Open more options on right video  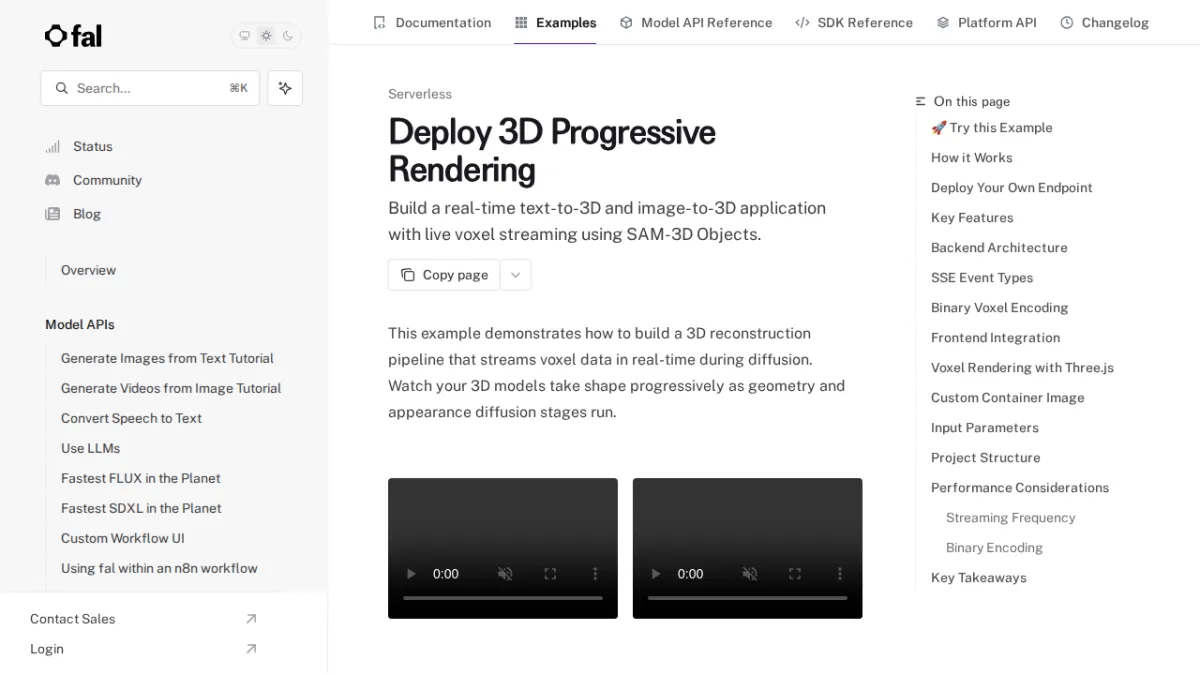pos(840,574)
